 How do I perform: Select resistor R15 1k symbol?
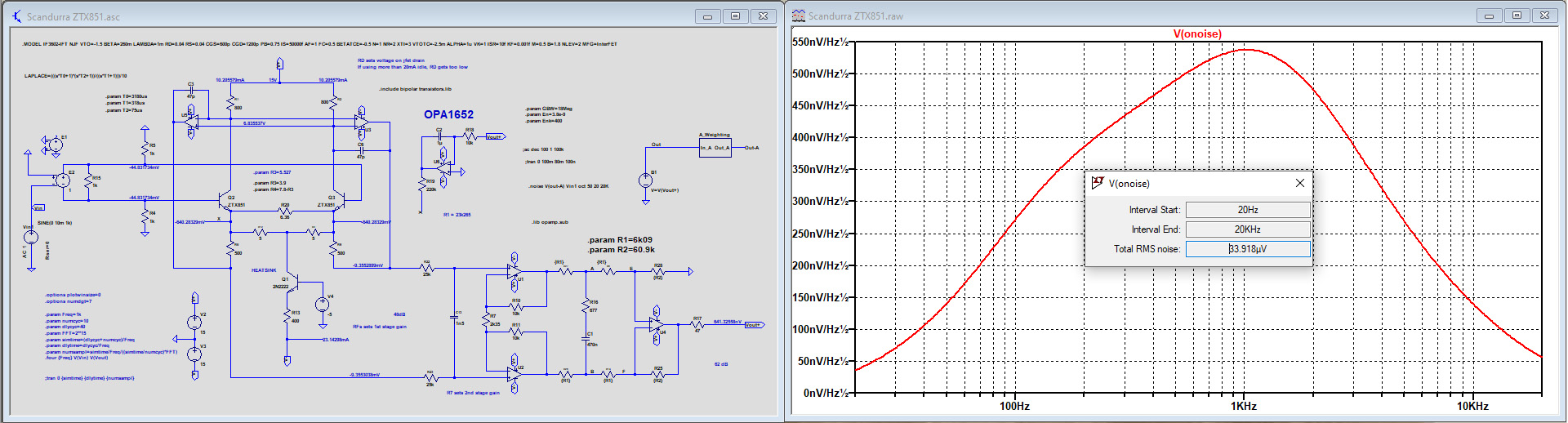(88, 181)
